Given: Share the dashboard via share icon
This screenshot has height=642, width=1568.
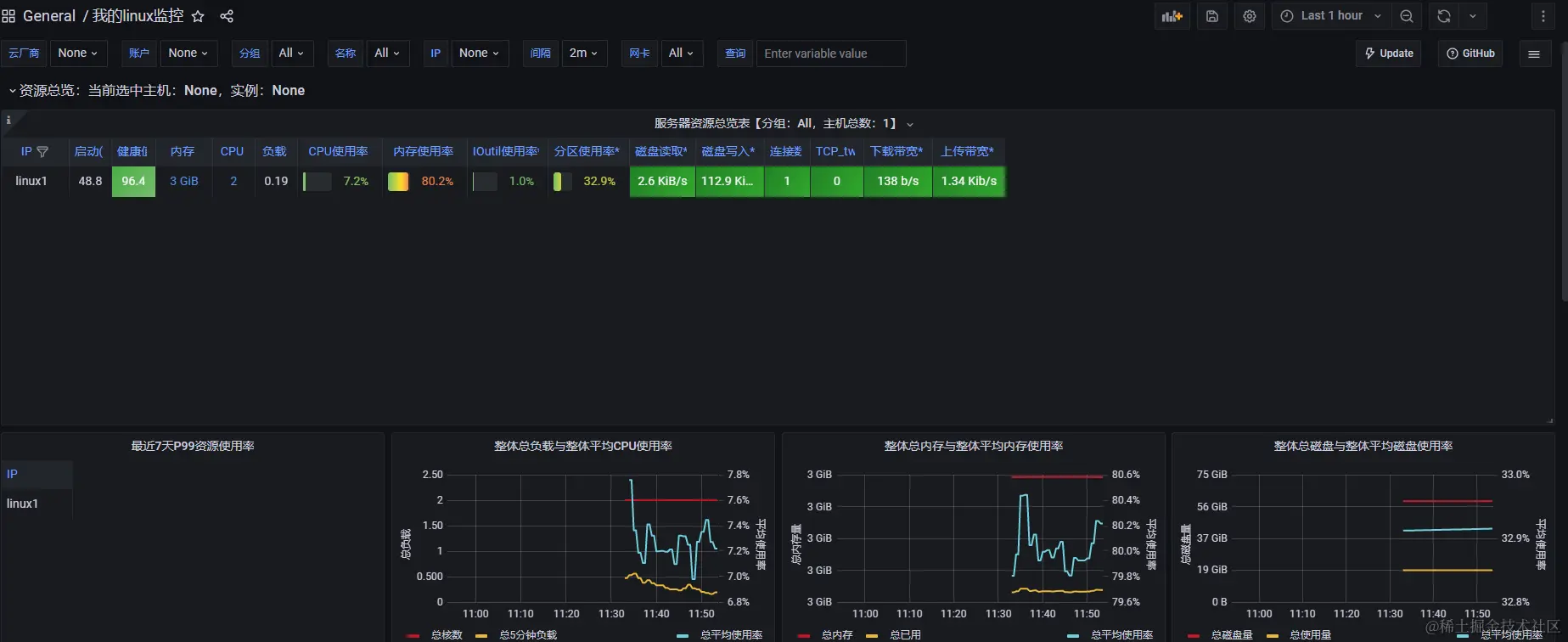Looking at the screenshot, I should [x=227, y=16].
